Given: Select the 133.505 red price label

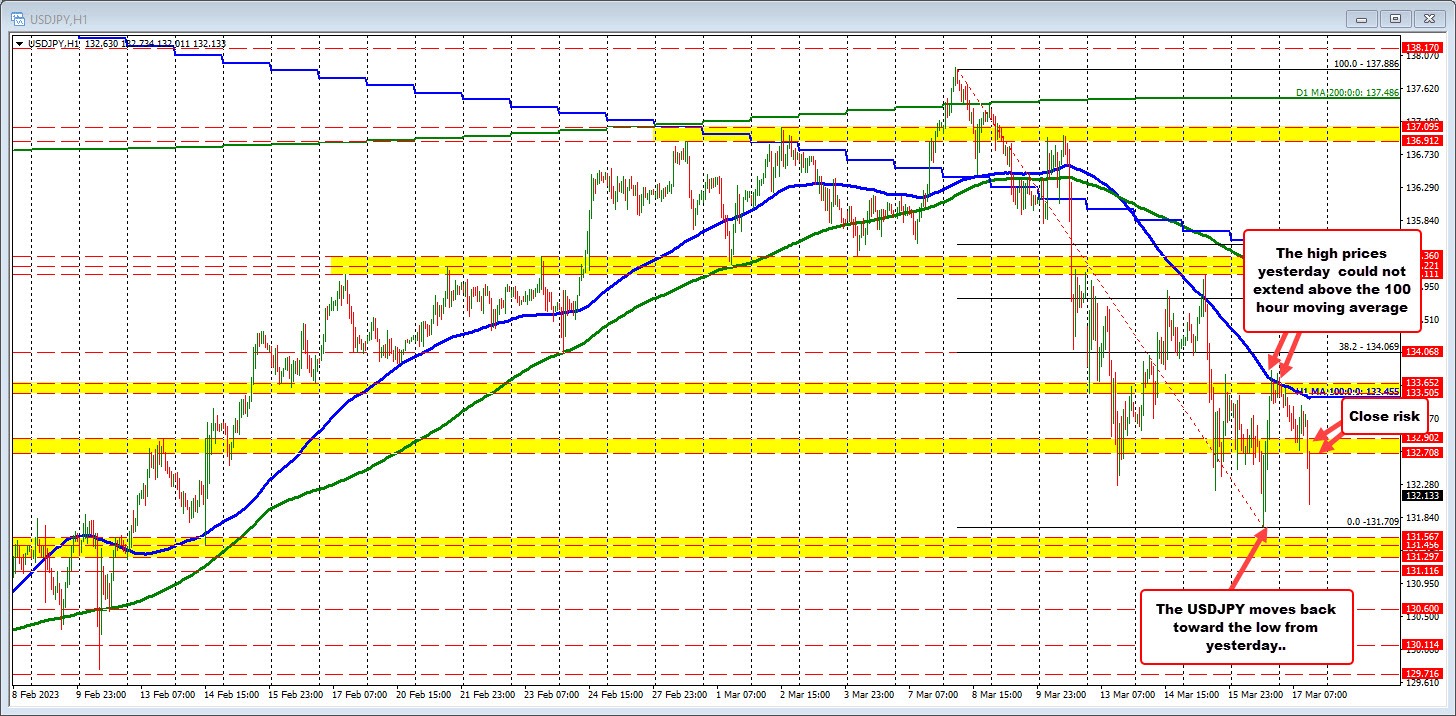Looking at the screenshot, I should [1420, 393].
